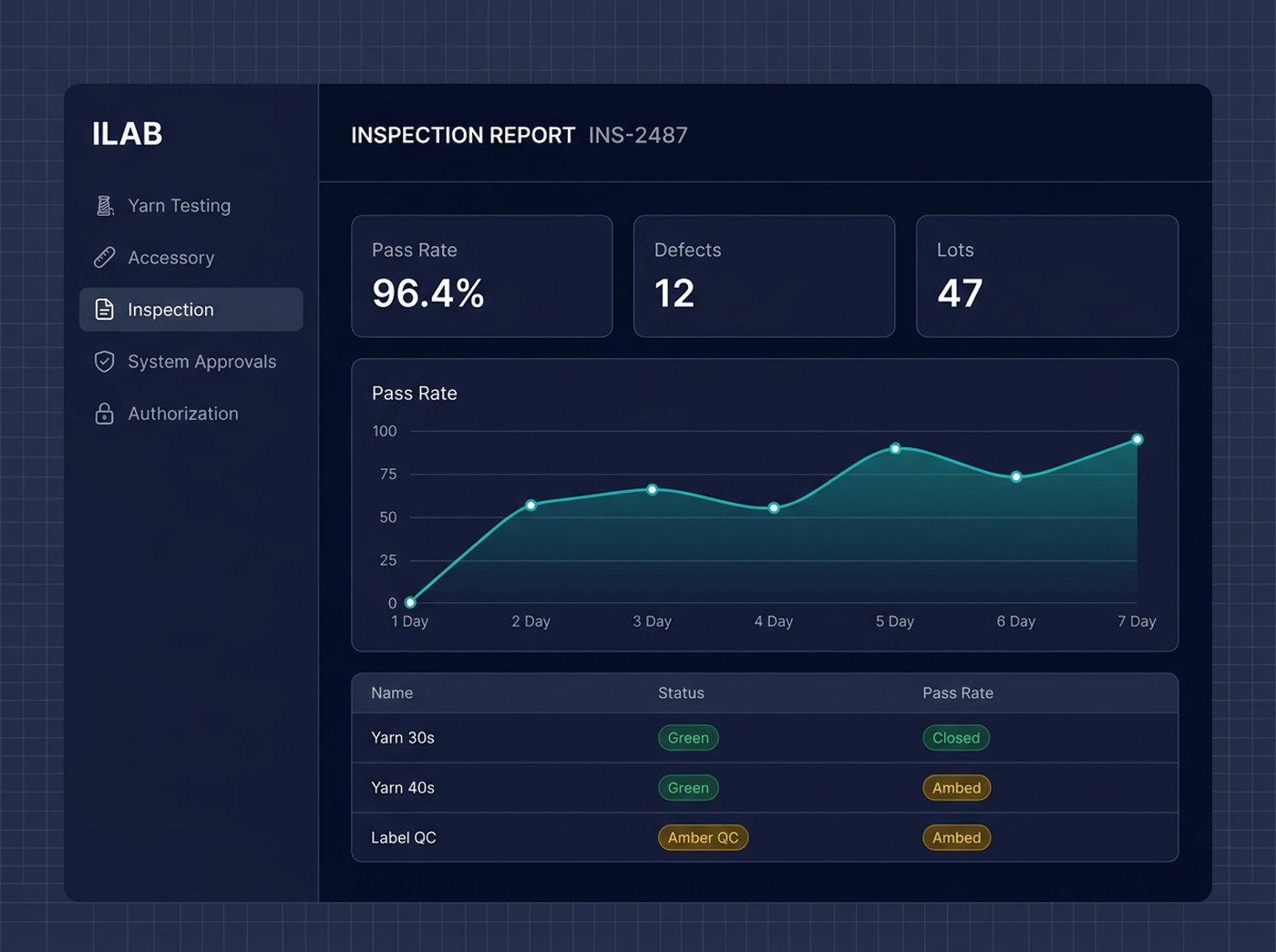Screen dimensions: 1276x952
Task: Click the 25 y-axis label
Action: click(388, 560)
